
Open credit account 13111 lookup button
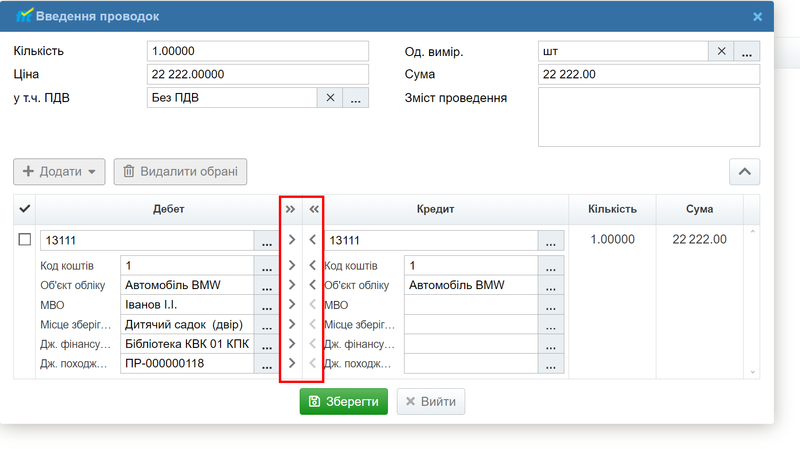pos(551,240)
